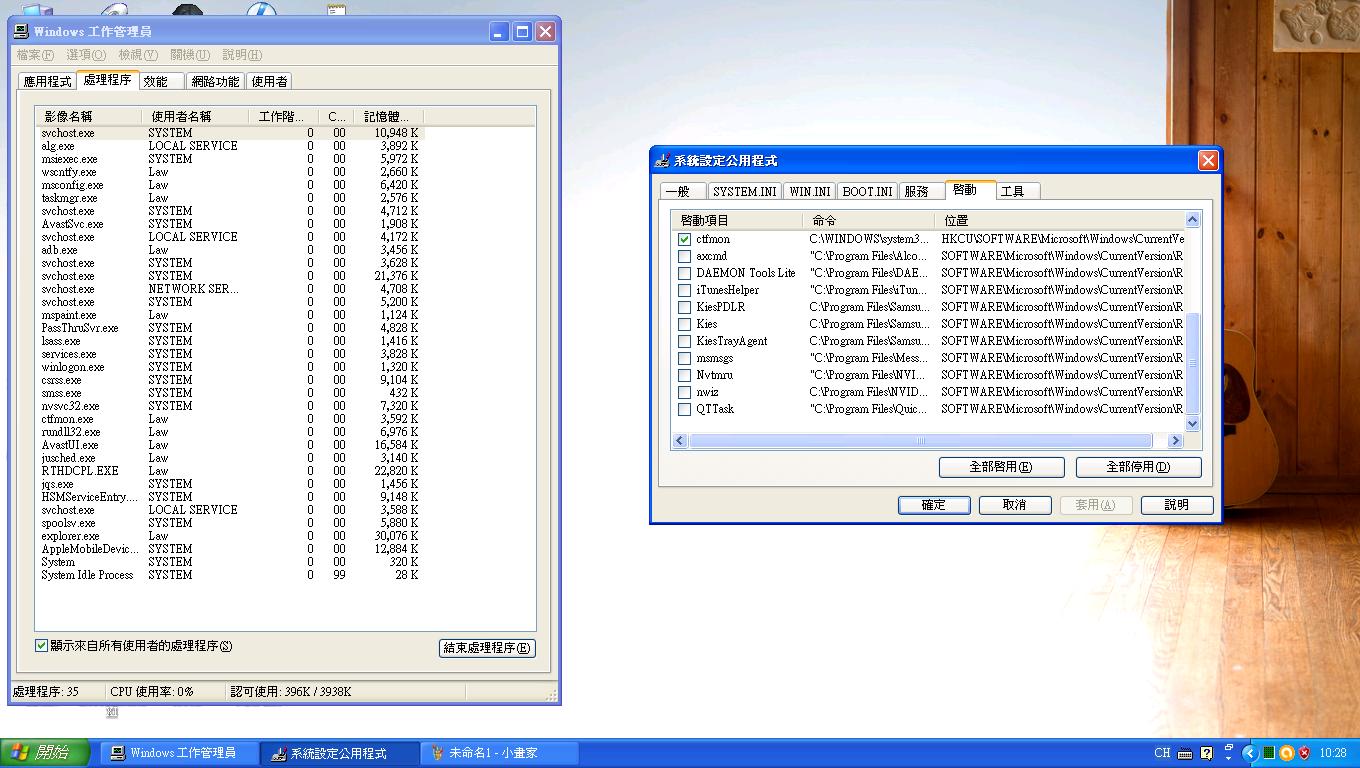The width and height of the screenshot is (1360, 768).
Task: Open the red Security Center shield icon
Action: pos(1305,753)
